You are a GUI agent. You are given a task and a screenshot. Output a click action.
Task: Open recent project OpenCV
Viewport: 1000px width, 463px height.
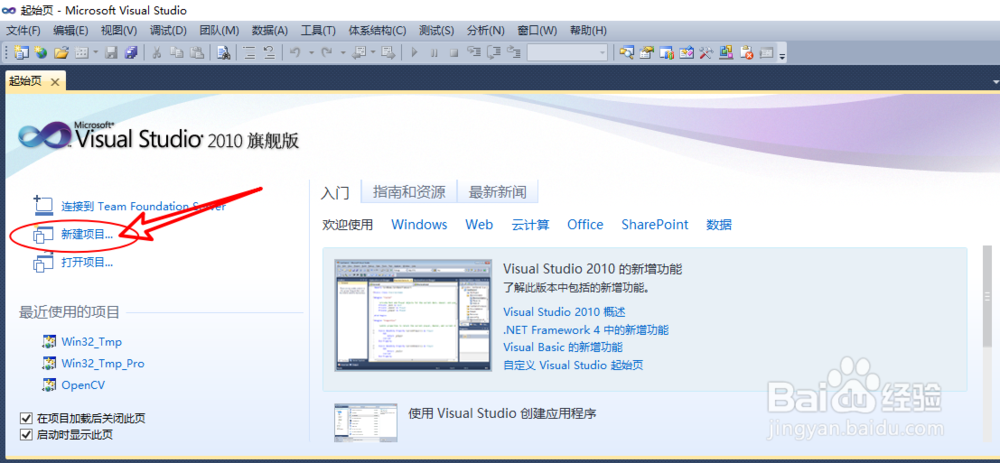pyautogui.click(x=83, y=385)
